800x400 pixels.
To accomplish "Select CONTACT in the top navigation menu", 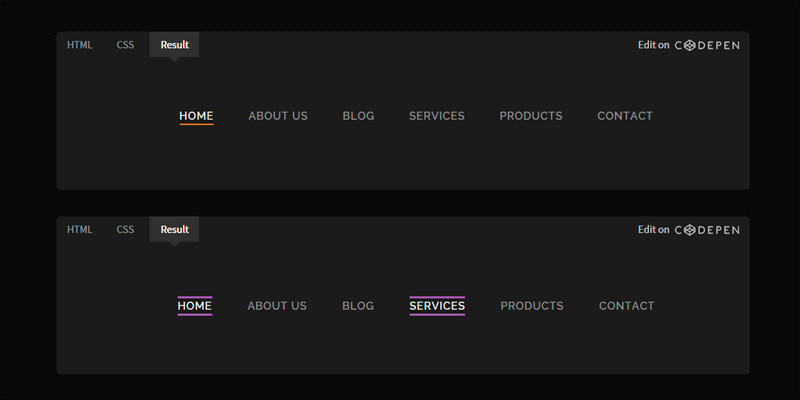I will (x=625, y=116).
